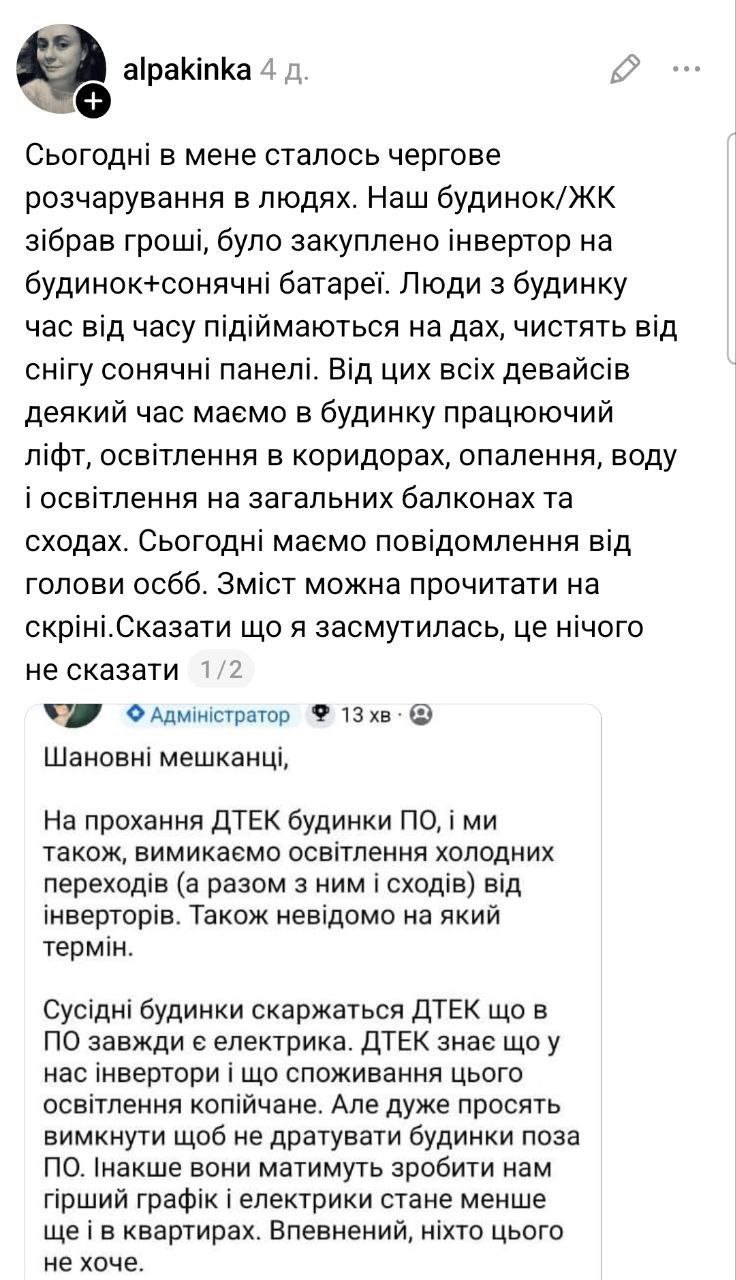This screenshot has height=1280, width=736.
Task: Click the 1/2 thread counter badge
Action: tap(221, 669)
